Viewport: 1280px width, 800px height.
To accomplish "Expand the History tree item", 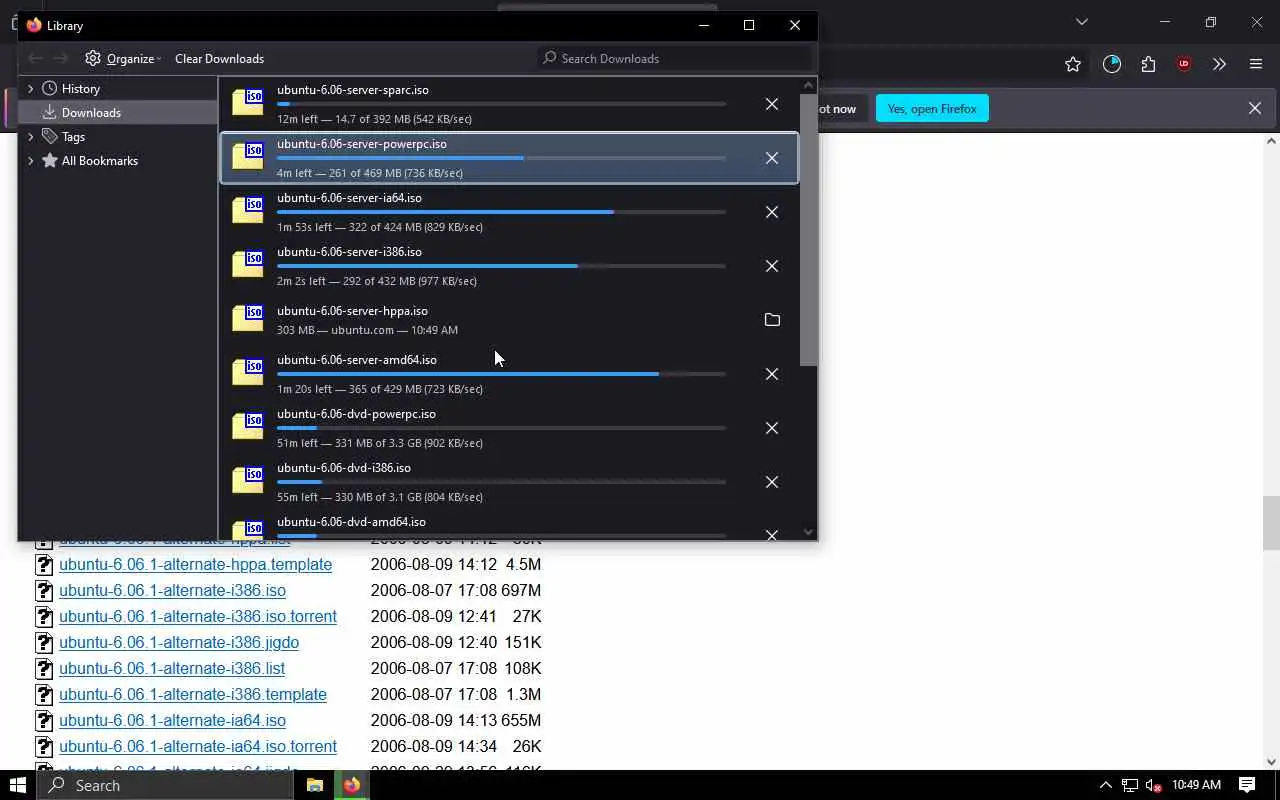I will [x=30, y=88].
